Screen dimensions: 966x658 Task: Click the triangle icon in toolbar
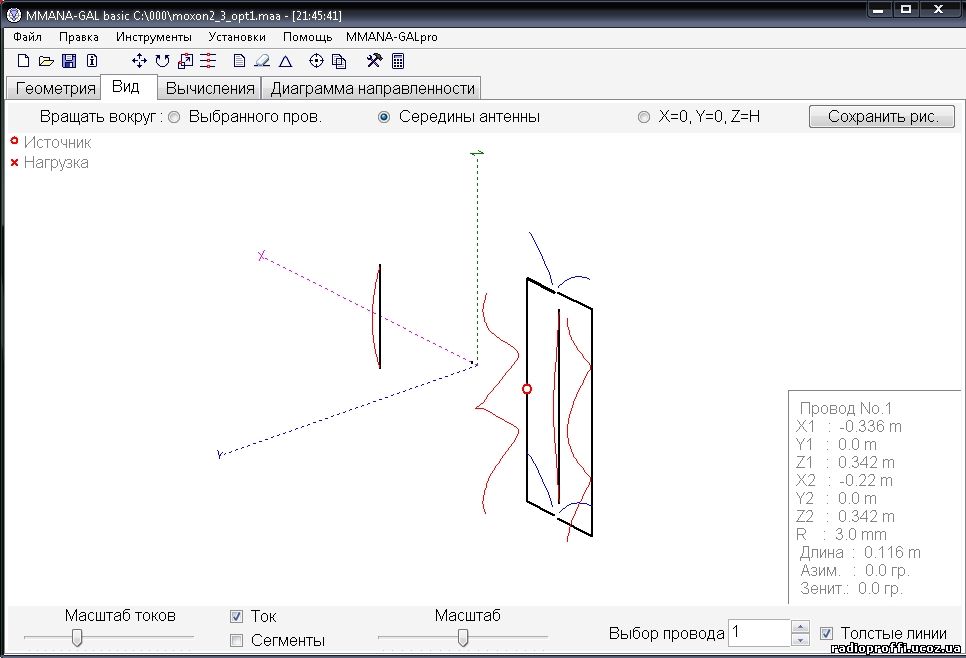point(285,61)
